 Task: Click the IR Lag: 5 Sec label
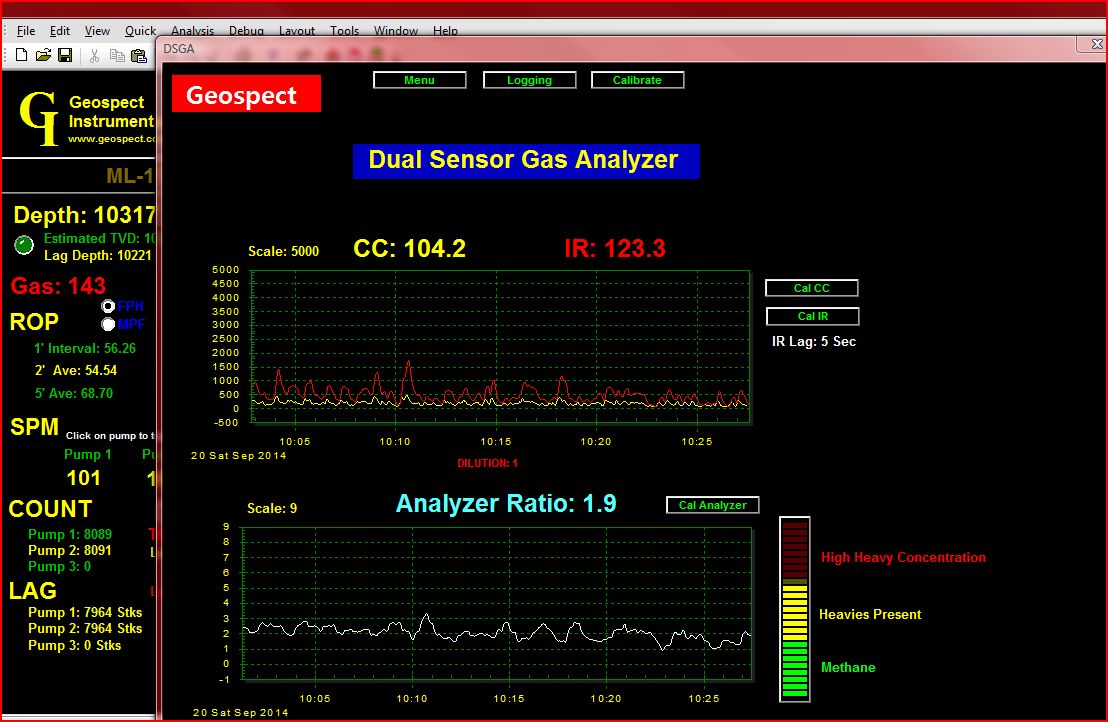814,341
